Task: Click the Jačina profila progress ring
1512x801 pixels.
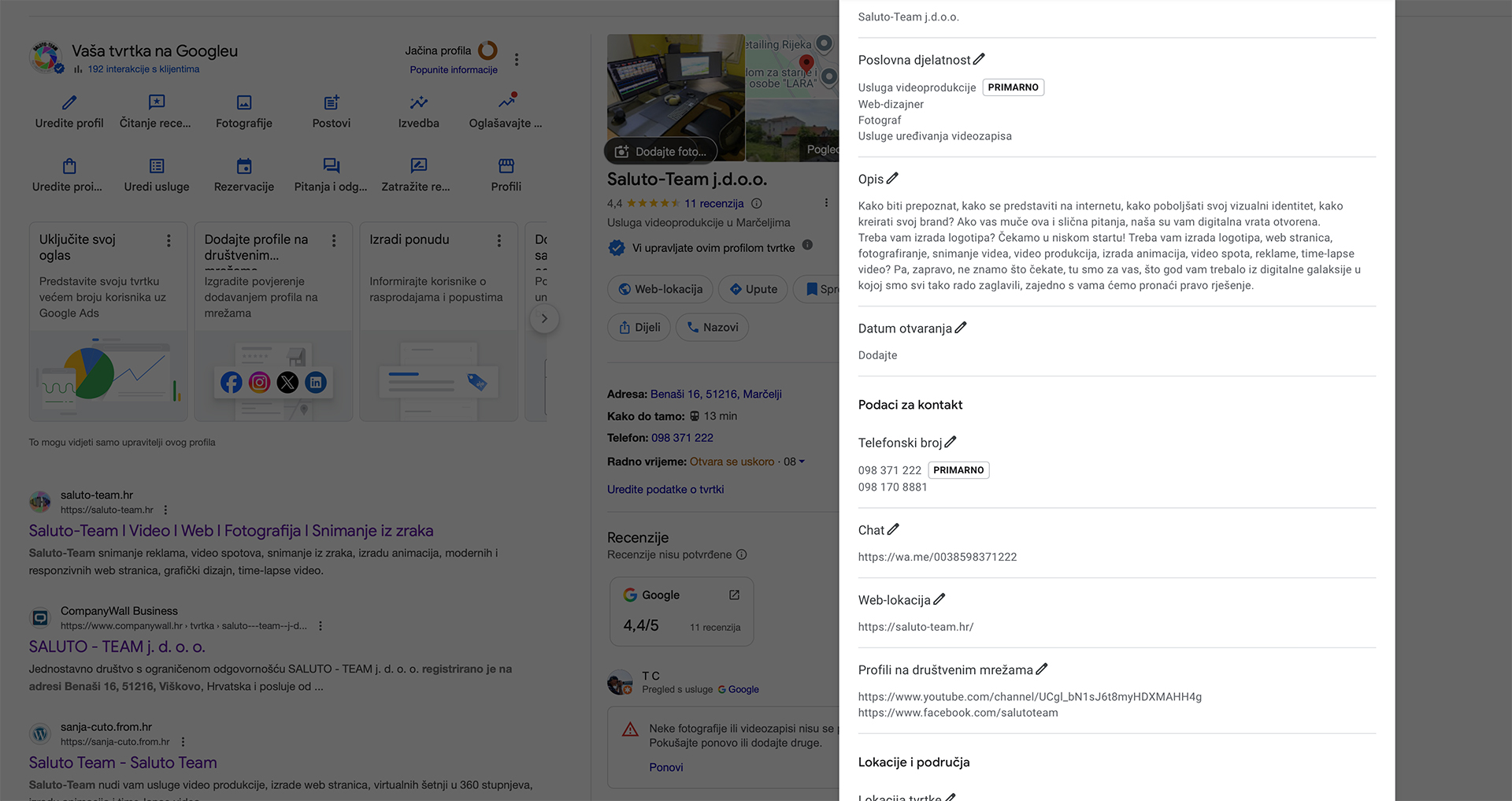Action: [488, 50]
